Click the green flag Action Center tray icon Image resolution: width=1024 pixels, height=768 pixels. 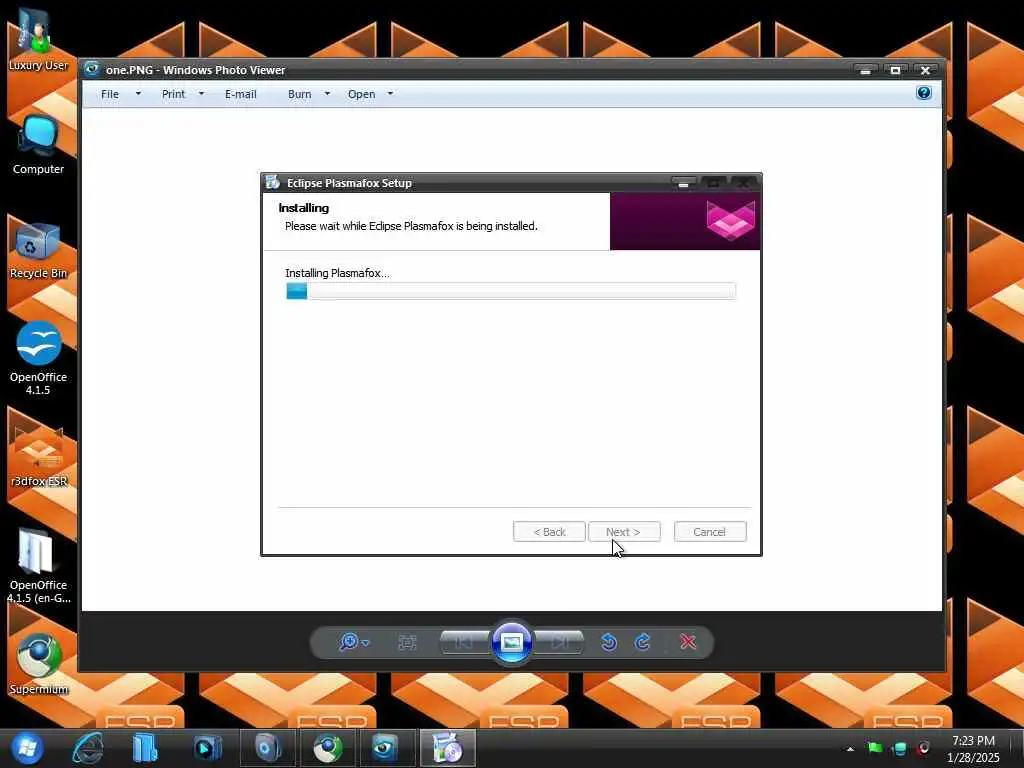(875, 748)
